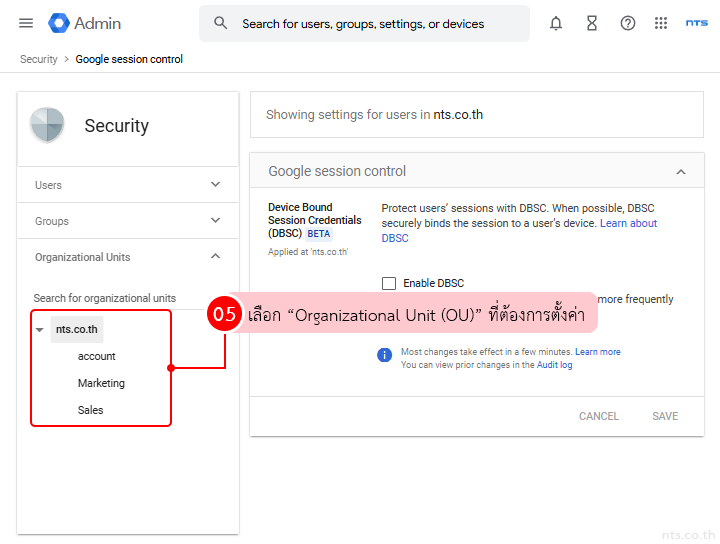Enable the DBSC checkbox
Viewport: 720px width, 544px height.
(x=389, y=283)
